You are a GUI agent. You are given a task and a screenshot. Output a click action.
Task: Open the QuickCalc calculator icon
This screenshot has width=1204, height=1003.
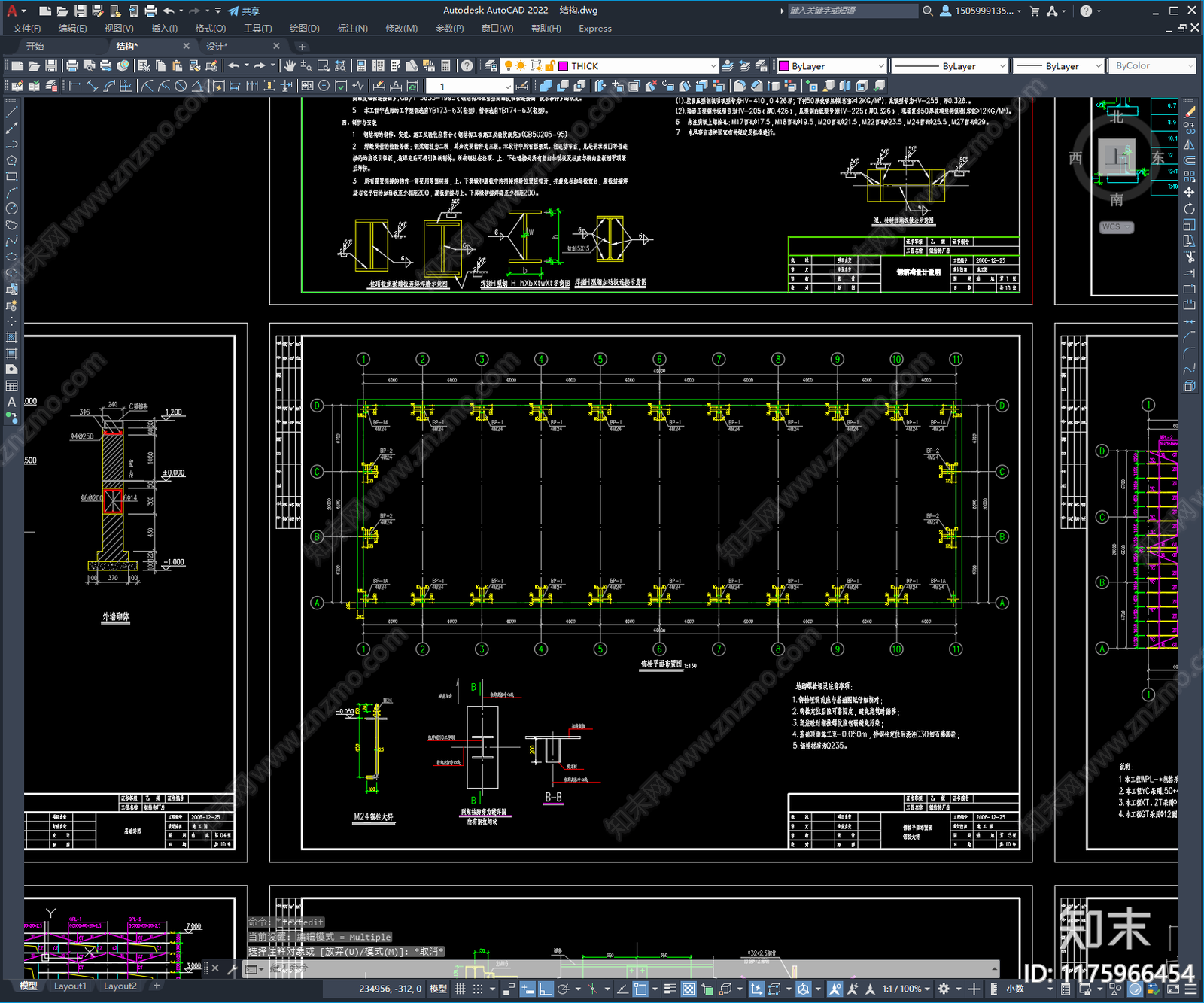click(445, 66)
